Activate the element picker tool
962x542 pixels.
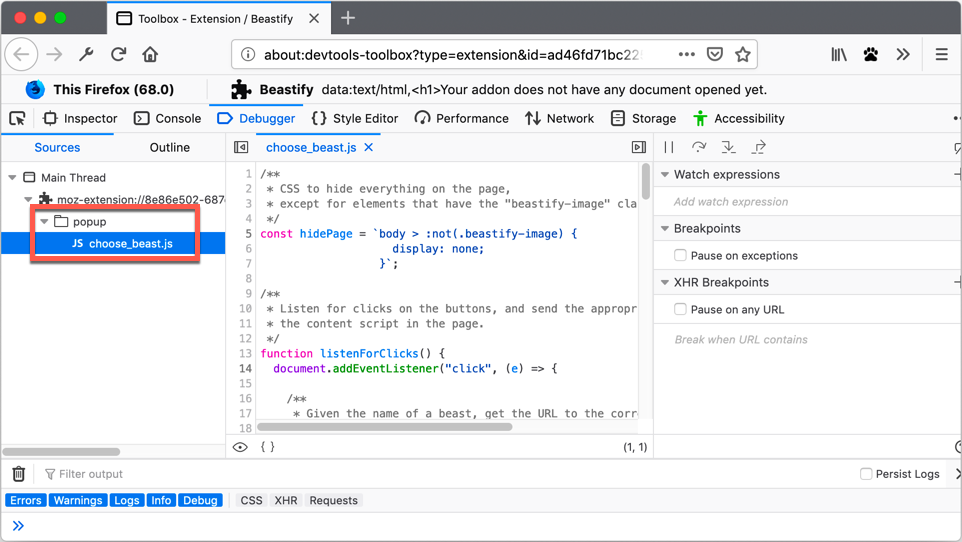17,118
